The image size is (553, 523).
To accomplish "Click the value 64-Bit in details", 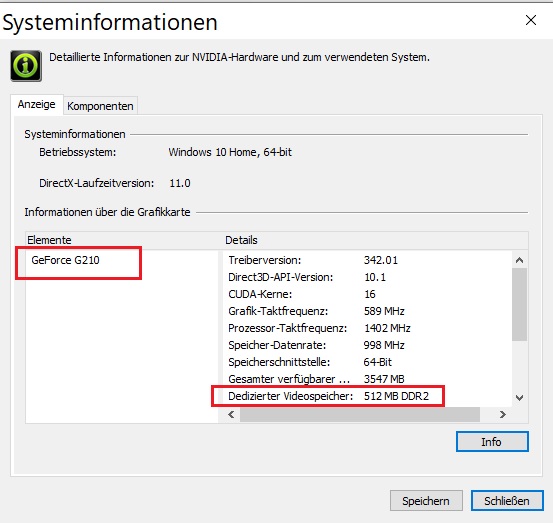I will pos(378,362).
